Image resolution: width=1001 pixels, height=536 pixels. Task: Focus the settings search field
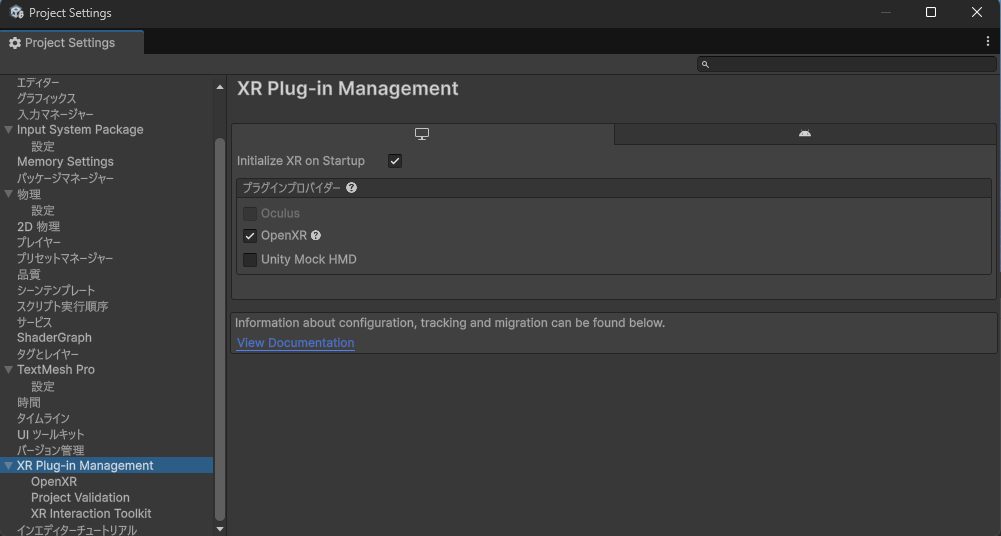click(847, 64)
